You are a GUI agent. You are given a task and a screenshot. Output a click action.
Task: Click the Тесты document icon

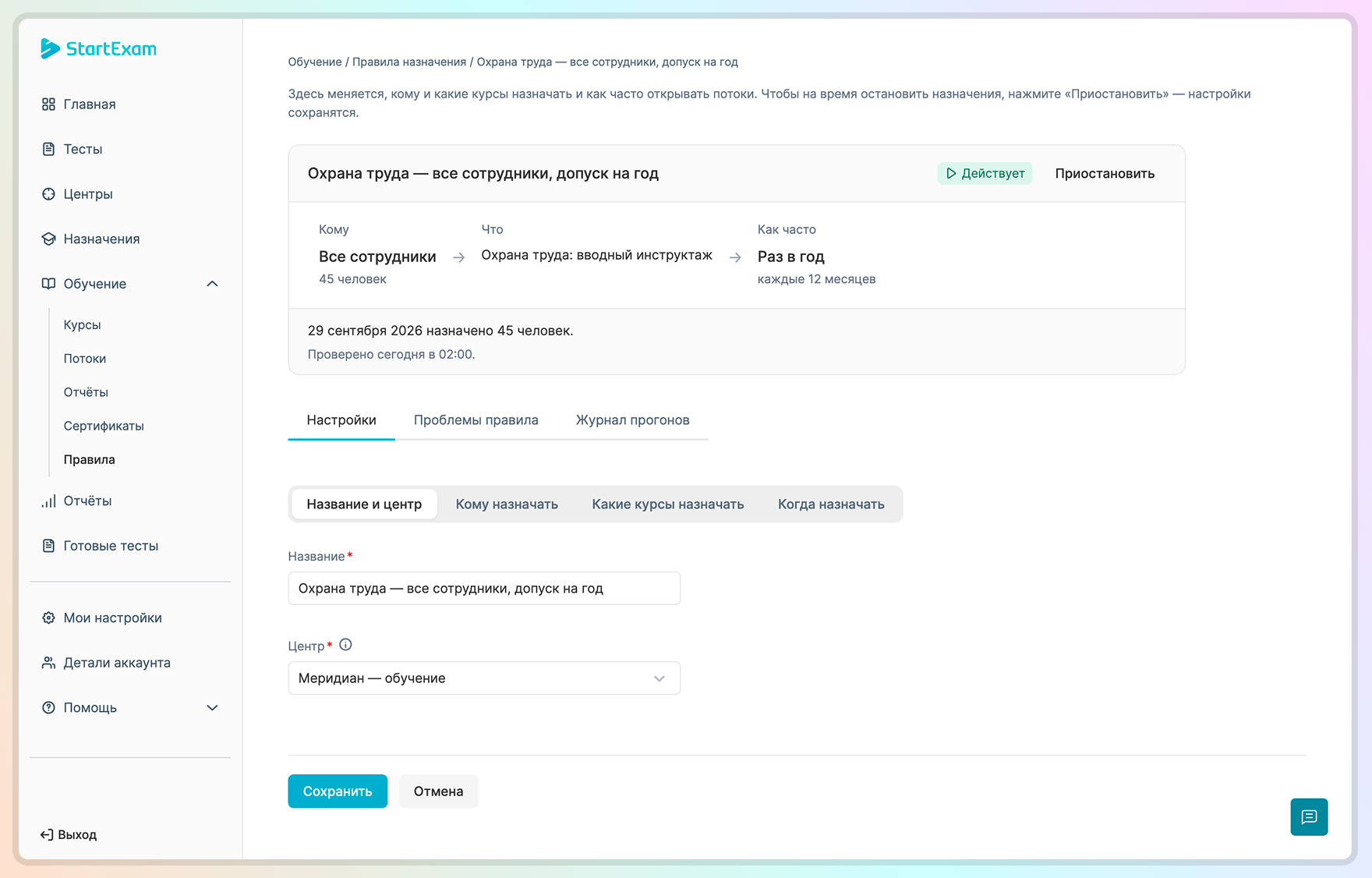point(48,149)
